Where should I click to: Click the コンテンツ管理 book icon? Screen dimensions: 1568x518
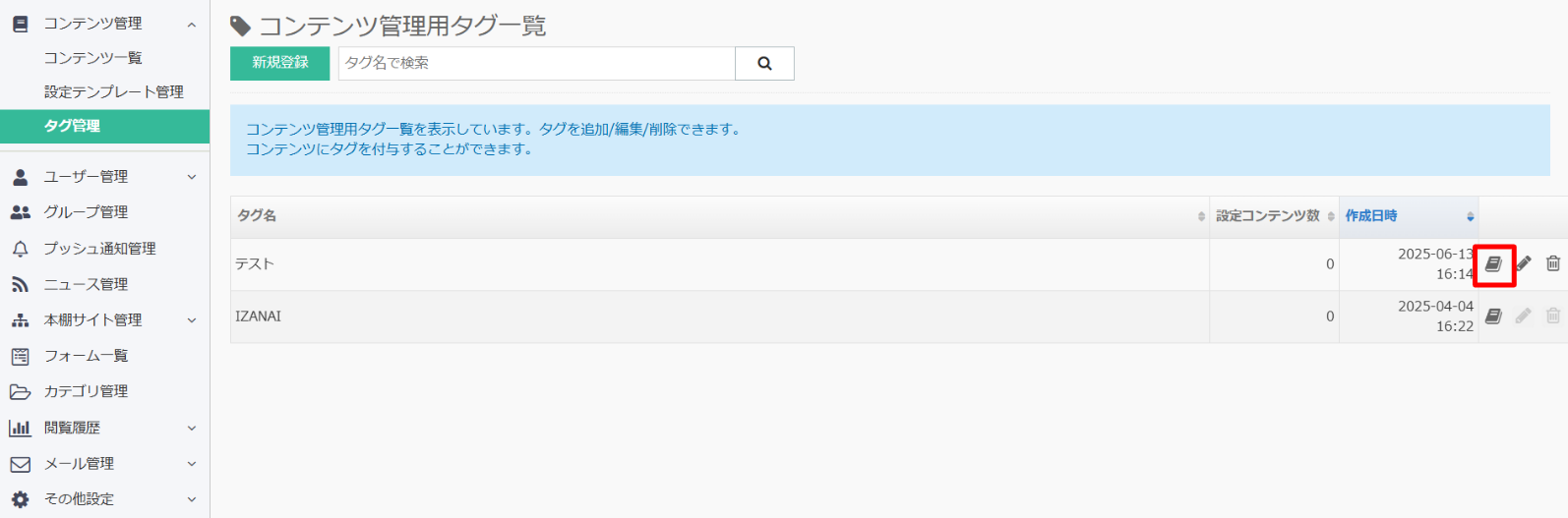point(20,24)
